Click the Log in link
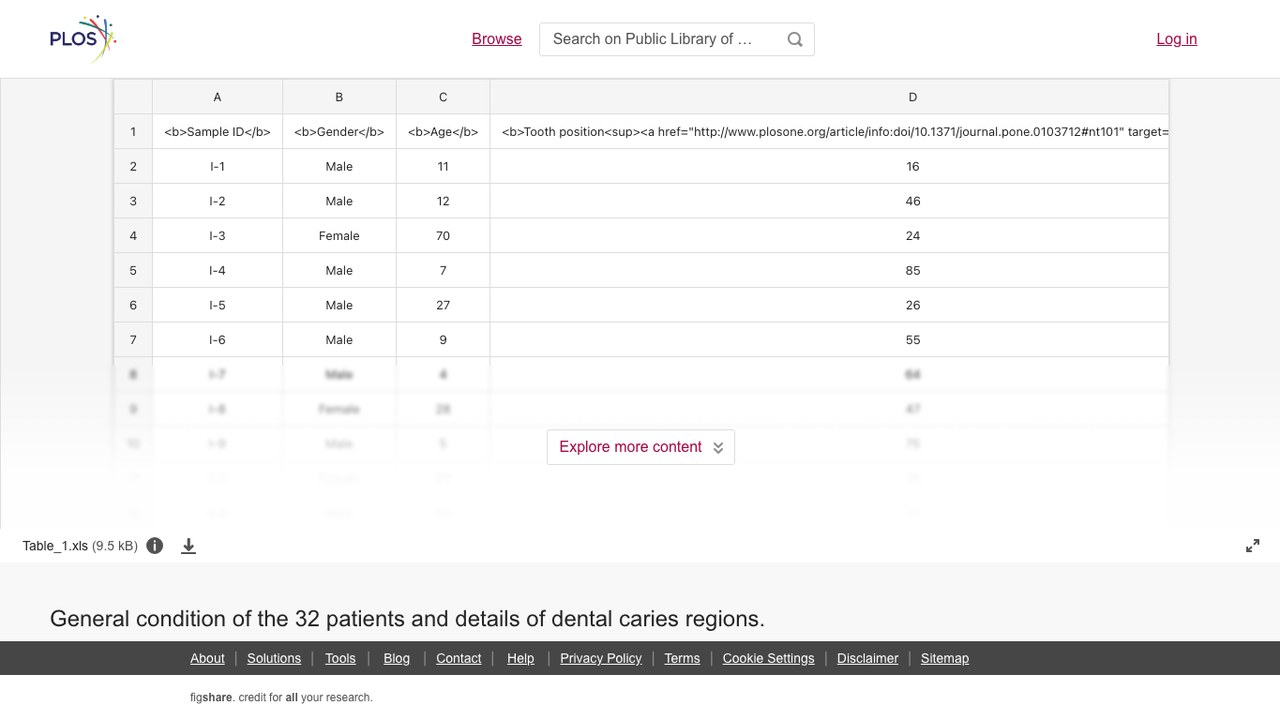The height and width of the screenshot is (720, 1280). (1177, 39)
